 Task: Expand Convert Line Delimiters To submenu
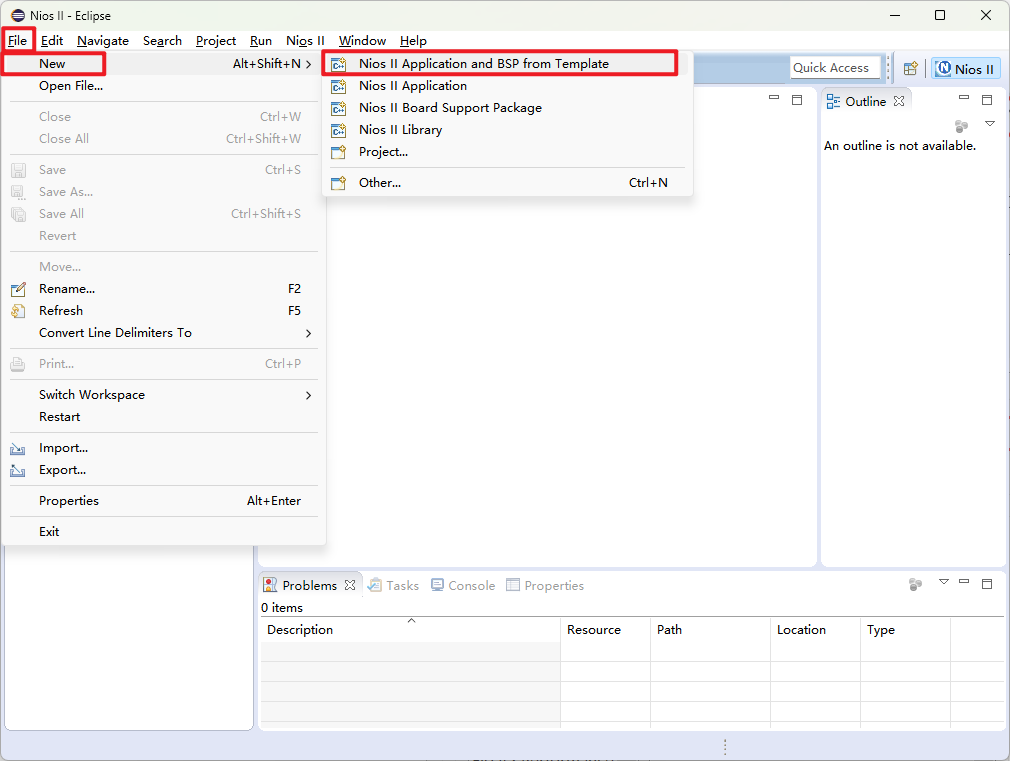point(164,332)
